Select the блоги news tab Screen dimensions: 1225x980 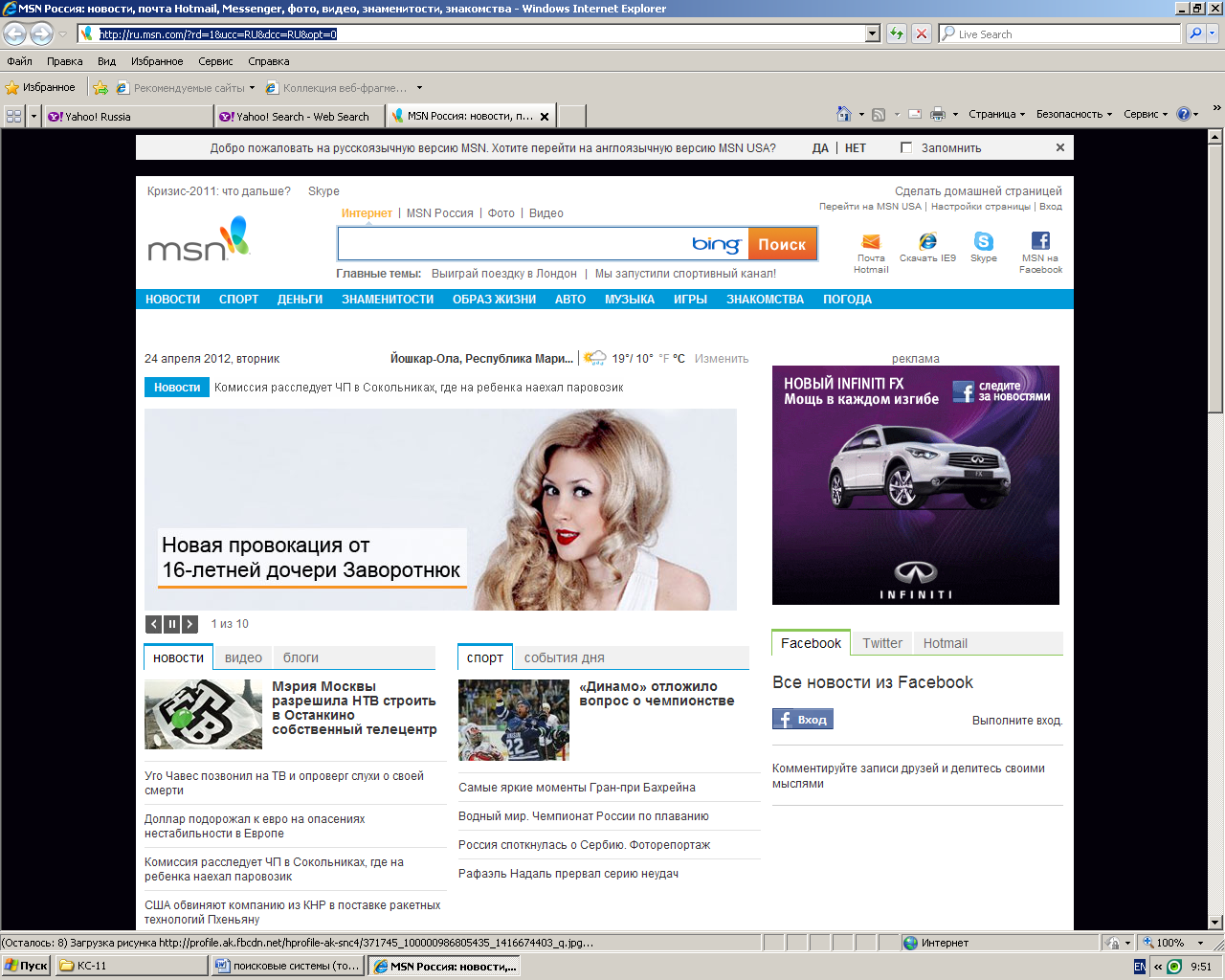pos(301,657)
